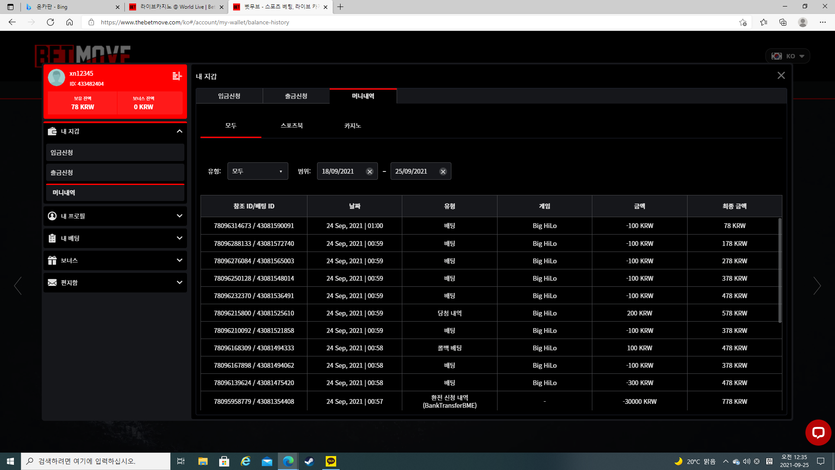Click the balance refresh icon beside xn12345
This screenshot has height=470, width=835.
[x=177, y=76]
